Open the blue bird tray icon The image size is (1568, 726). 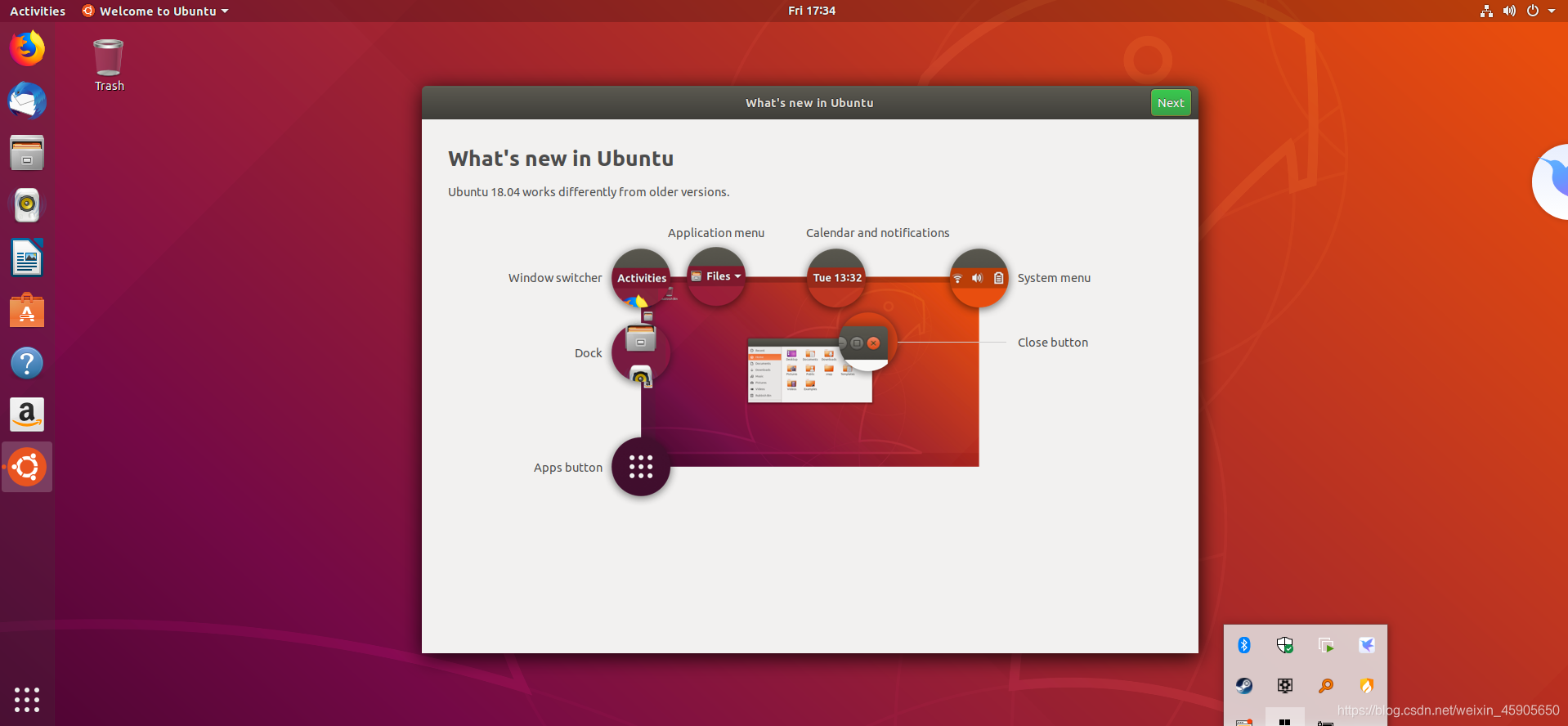[x=1367, y=645]
